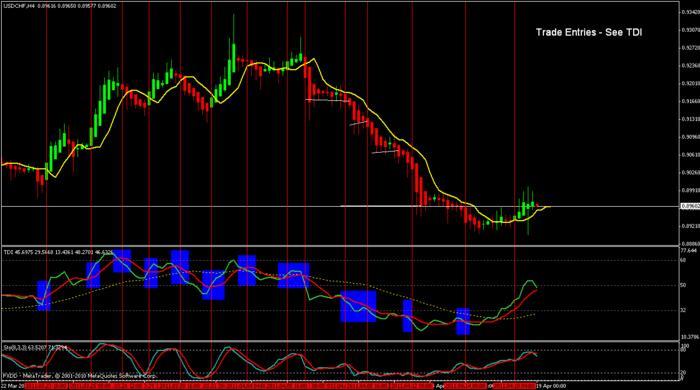Click the '19 Apr 00:00' date label on the time axis

(x=551, y=386)
